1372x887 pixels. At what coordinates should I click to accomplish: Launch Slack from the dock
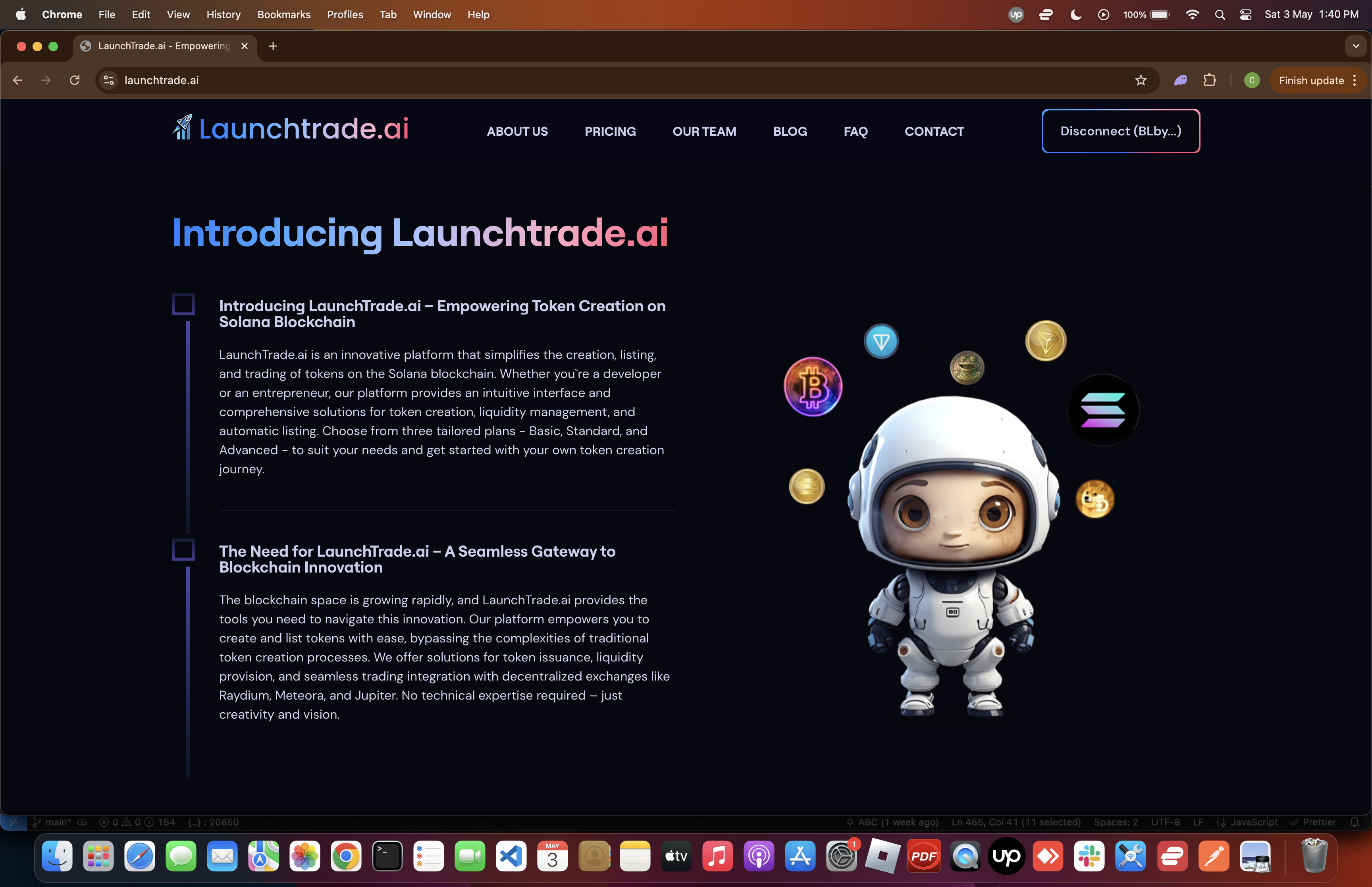(1089, 856)
